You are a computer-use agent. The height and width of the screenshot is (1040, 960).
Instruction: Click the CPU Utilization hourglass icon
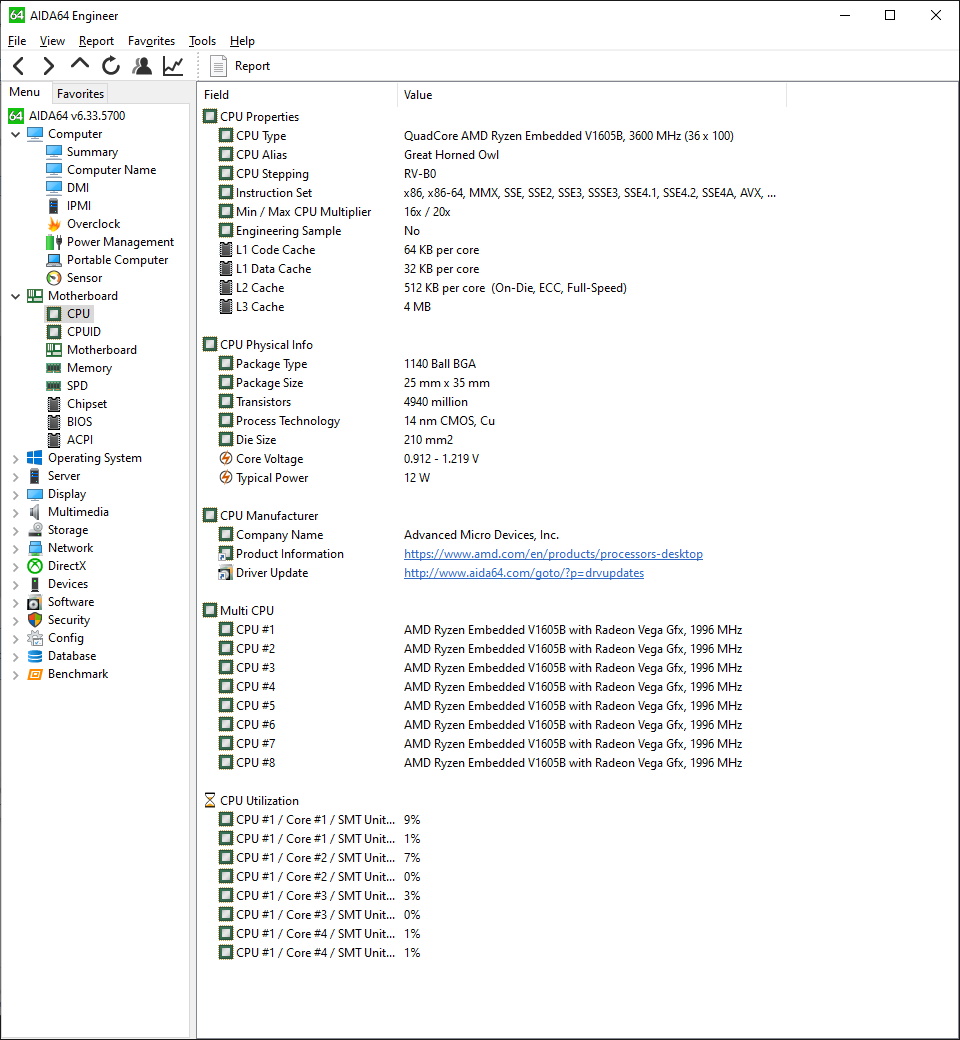210,801
